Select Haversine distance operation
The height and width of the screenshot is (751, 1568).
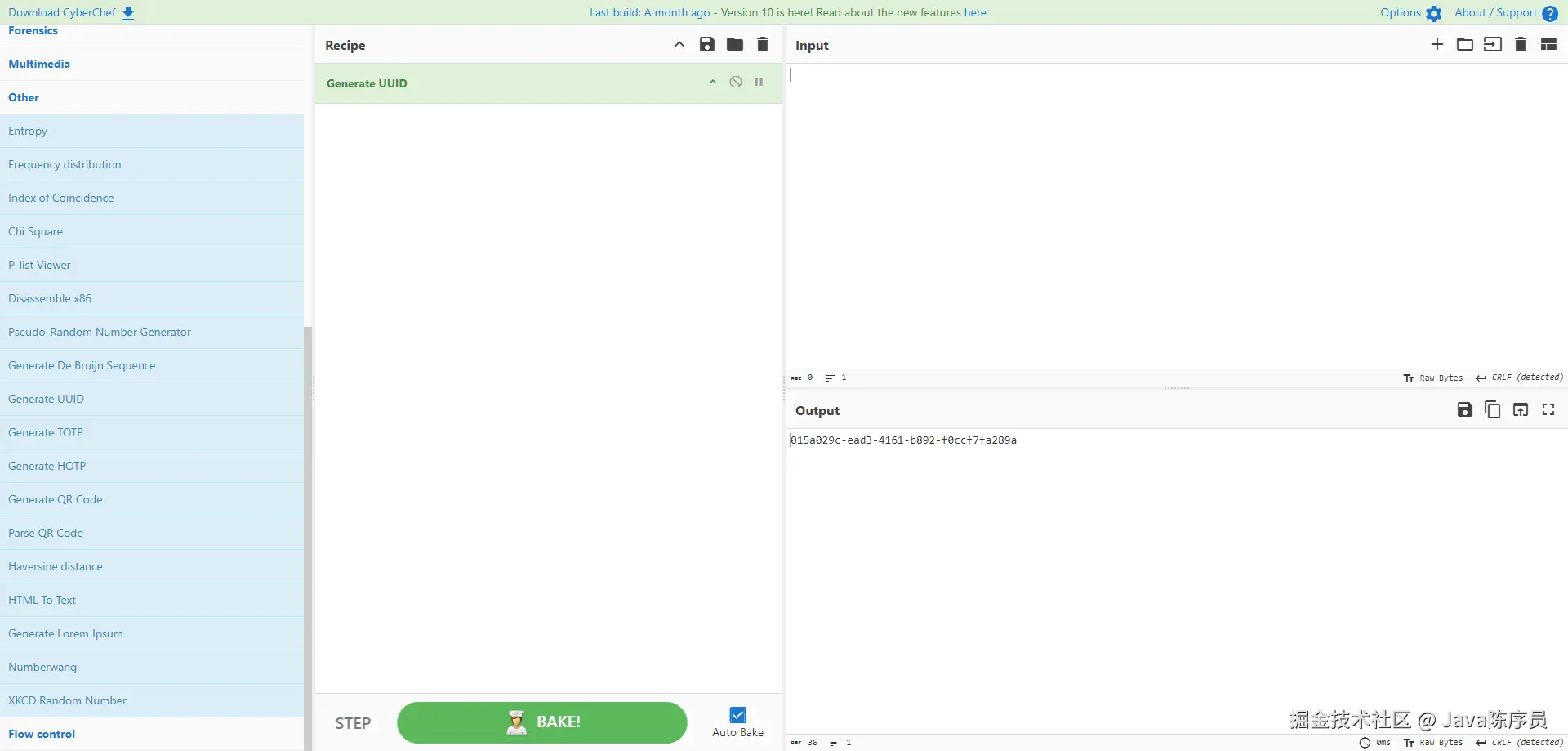[152, 566]
